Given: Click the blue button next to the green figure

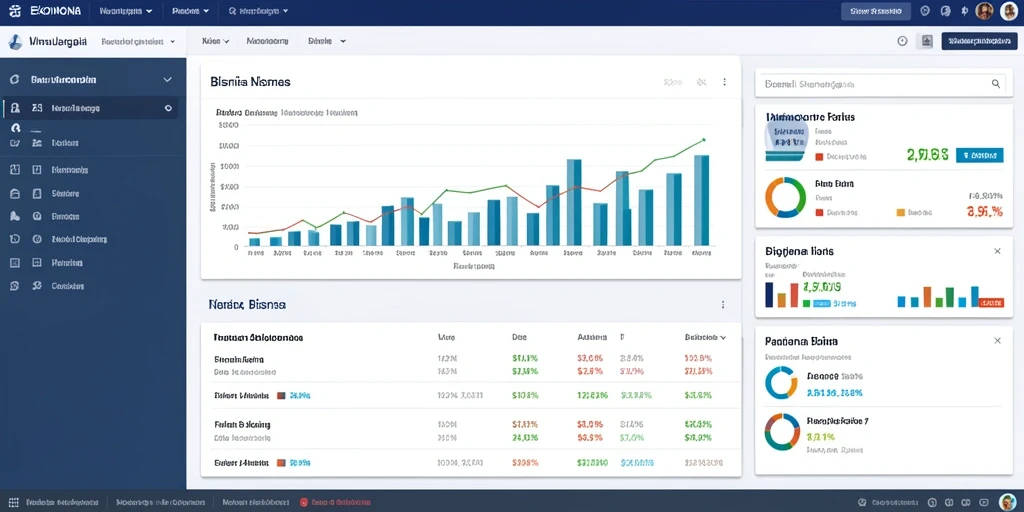Looking at the screenshot, I should coord(979,155).
